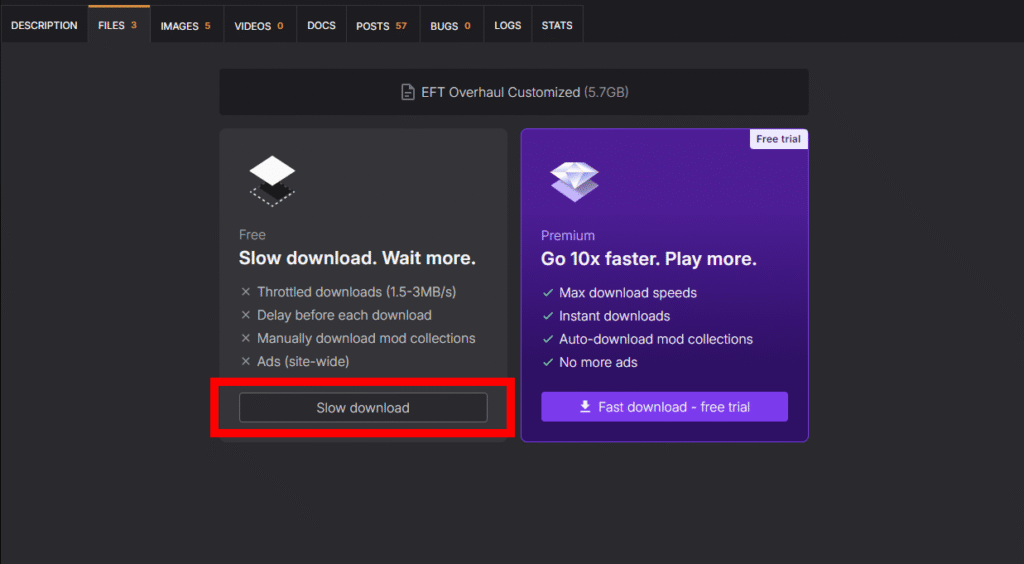Image resolution: width=1024 pixels, height=564 pixels.
Task: Click the X icon next to Ads (site-wide)
Action: click(246, 361)
